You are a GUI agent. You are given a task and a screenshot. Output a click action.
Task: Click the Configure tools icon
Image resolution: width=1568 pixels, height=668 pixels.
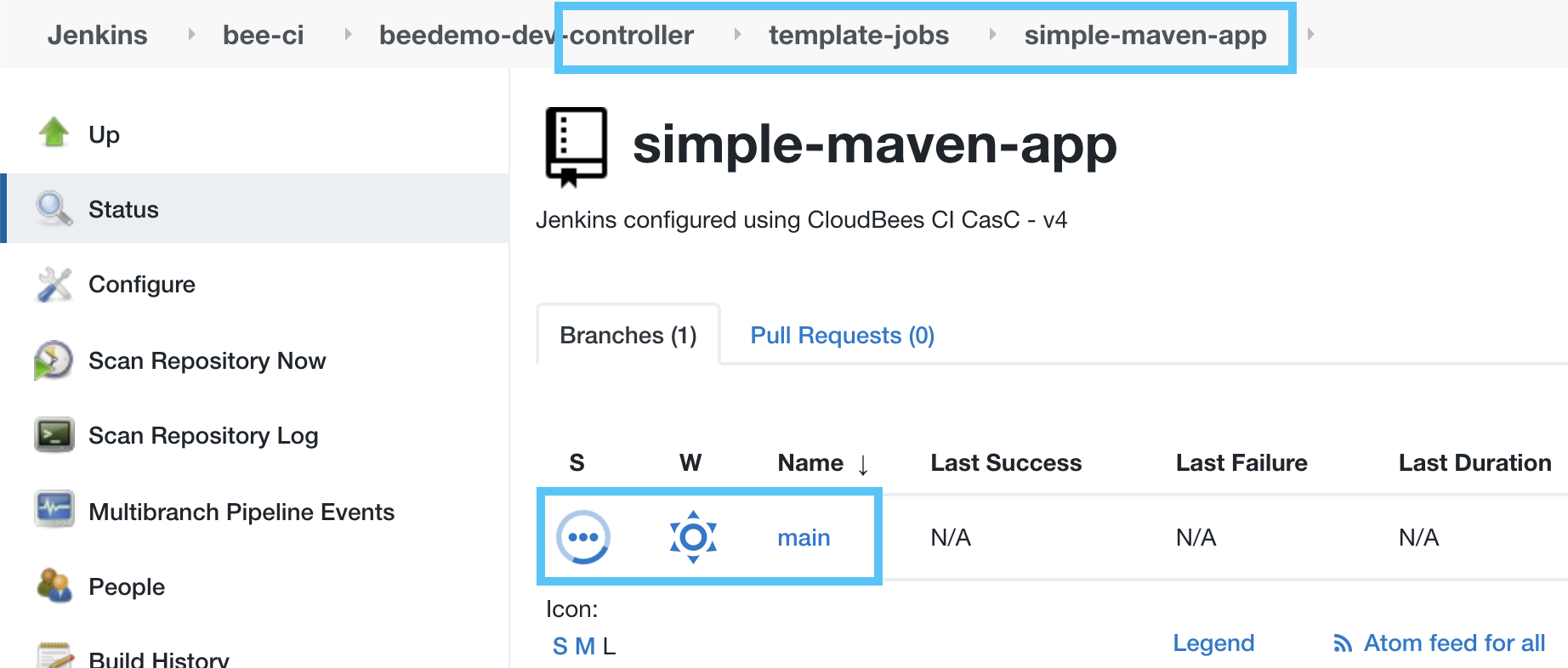click(x=54, y=284)
